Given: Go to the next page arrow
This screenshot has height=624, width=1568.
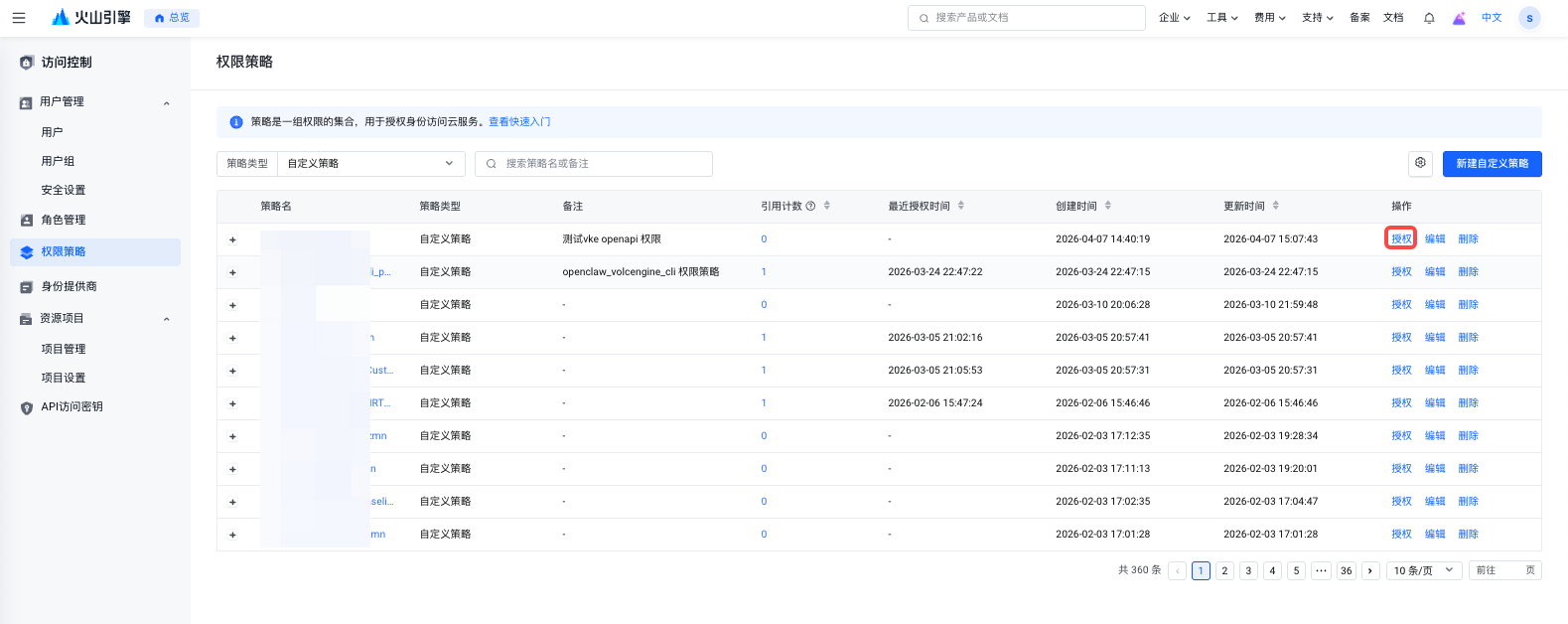Looking at the screenshot, I should [1370, 570].
